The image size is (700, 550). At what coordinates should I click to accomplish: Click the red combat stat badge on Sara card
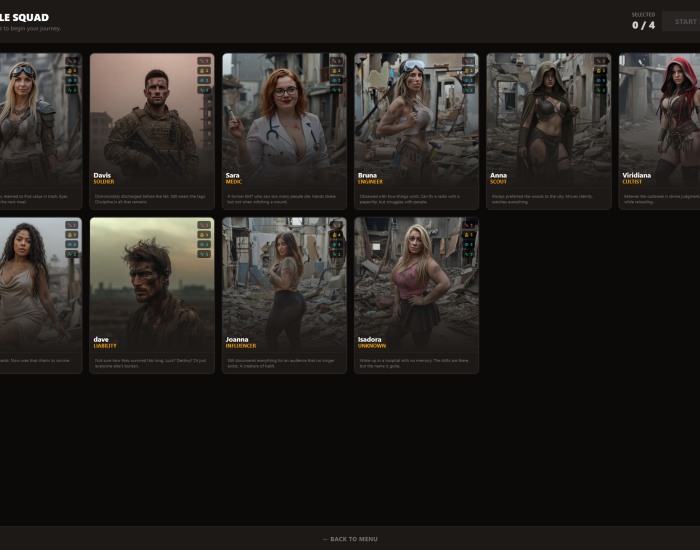pos(336,61)
